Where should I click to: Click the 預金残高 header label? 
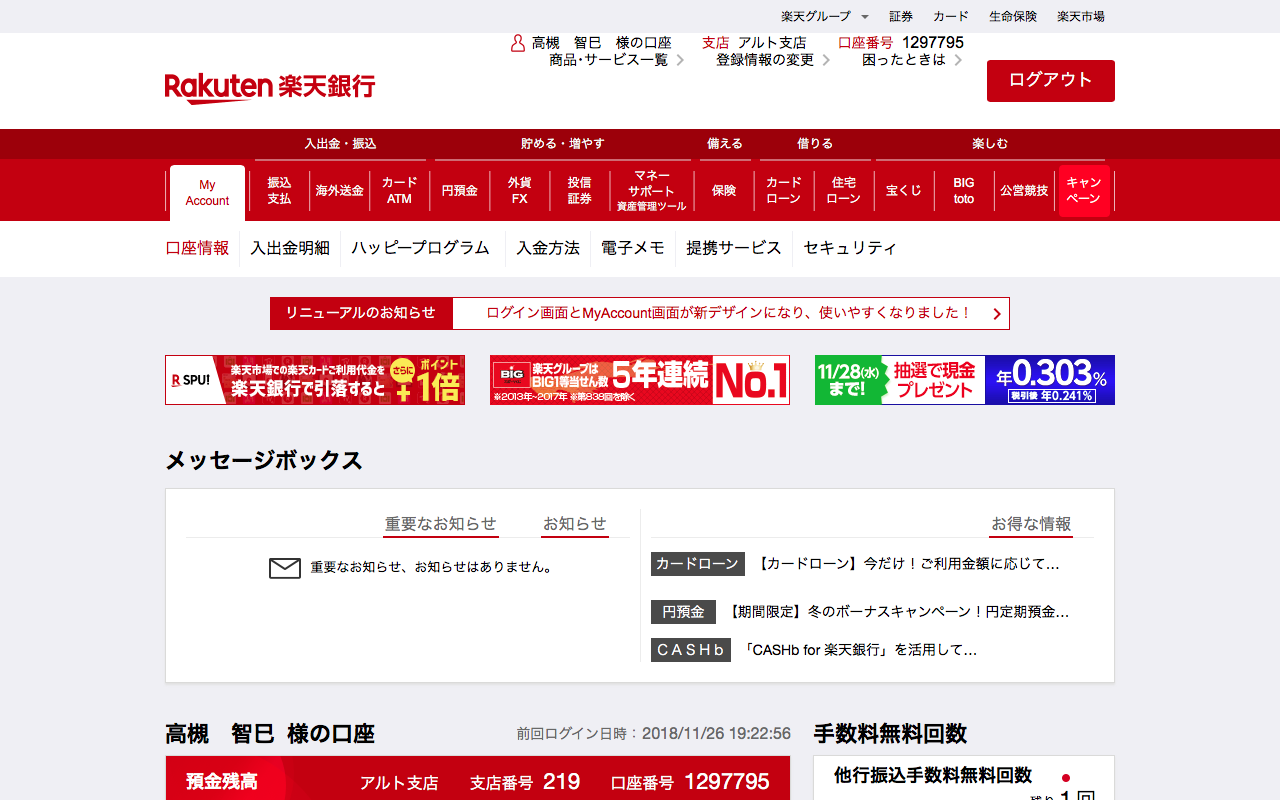click(222, 782)
